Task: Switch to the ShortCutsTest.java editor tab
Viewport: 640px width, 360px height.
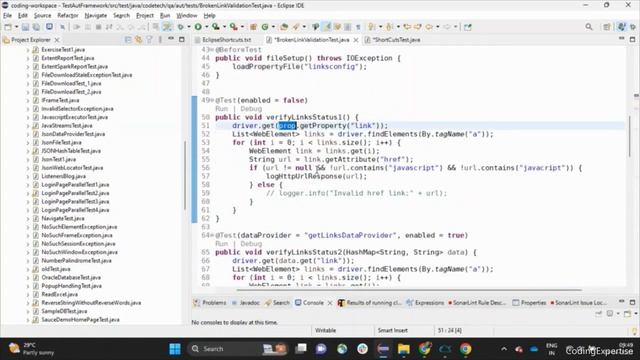Action: tap(393, 40)
